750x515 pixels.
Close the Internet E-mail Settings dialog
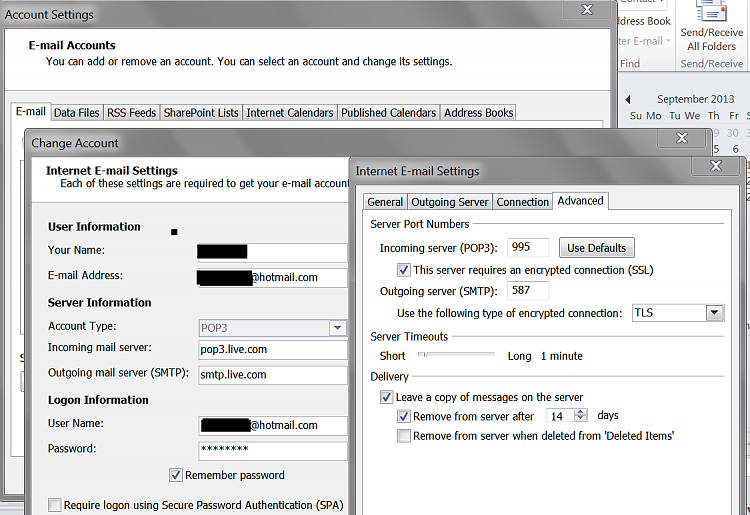(x=716, y=166)
